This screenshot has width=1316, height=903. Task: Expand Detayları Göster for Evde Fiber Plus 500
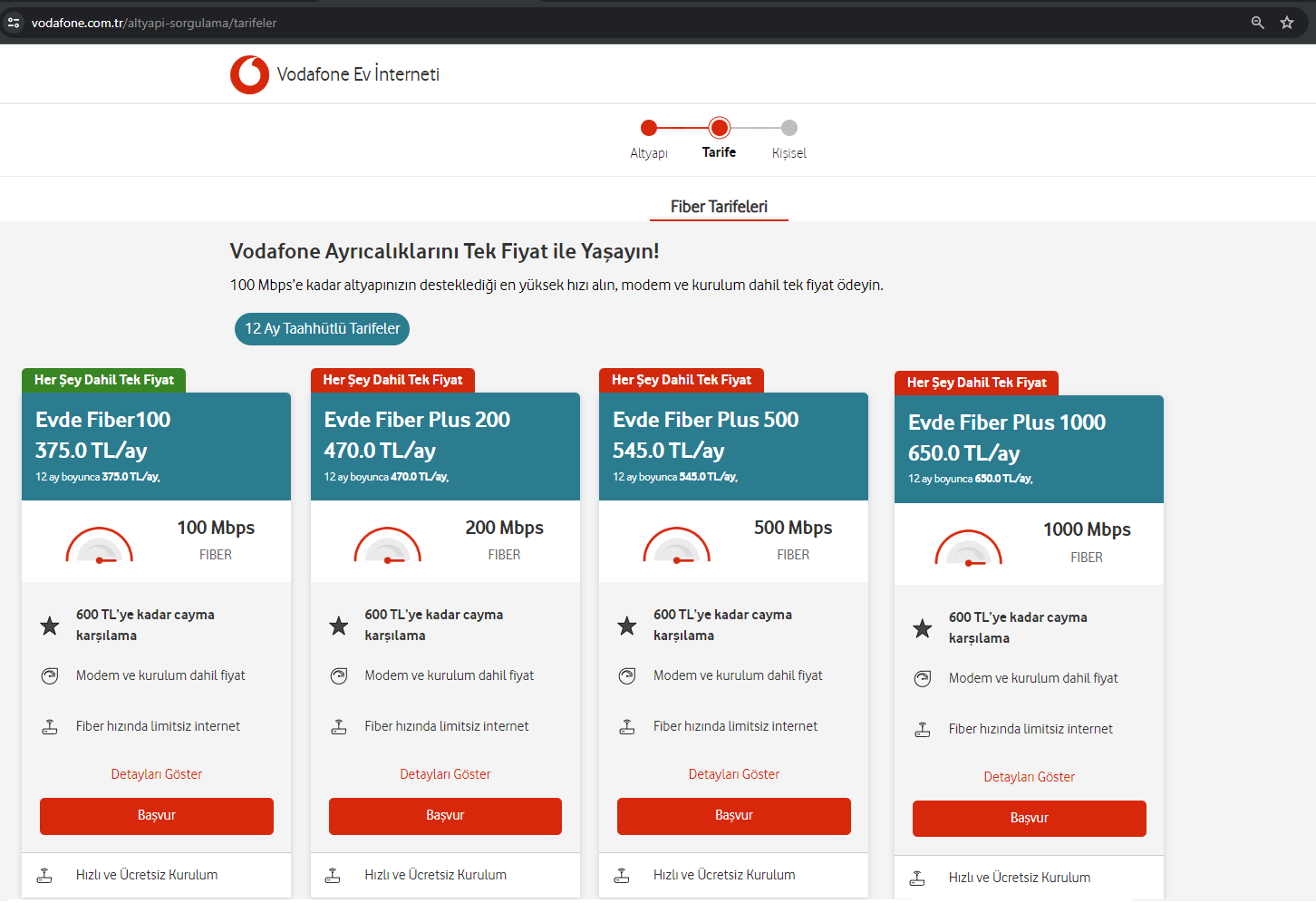point(734,774)
